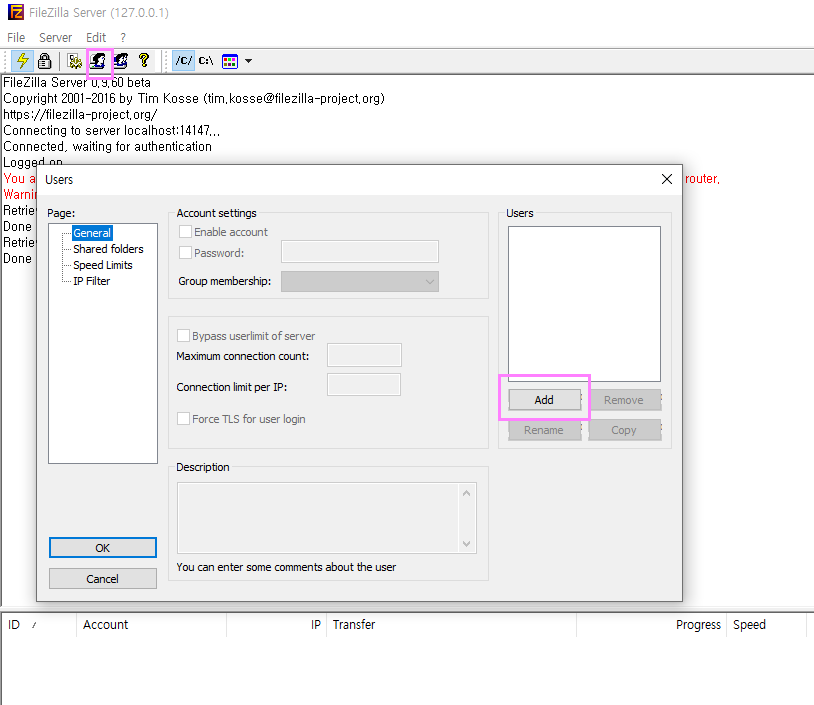Viewport: 814px width, 705px height.
Task: Toggle the Password checkbox
Action: (x=185, y=252)
